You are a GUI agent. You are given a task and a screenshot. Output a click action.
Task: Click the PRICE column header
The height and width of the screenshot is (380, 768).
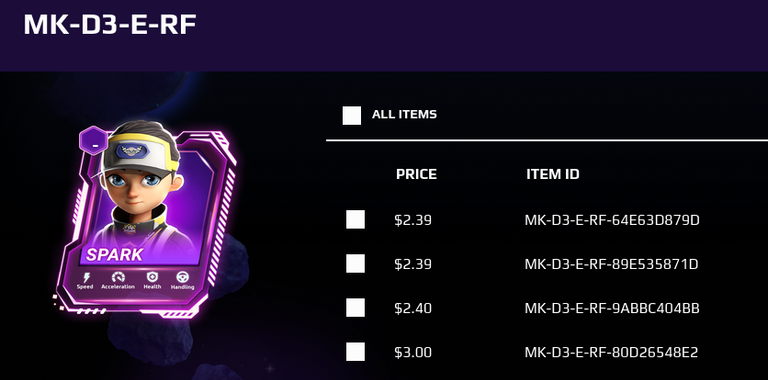click(416, 174)
